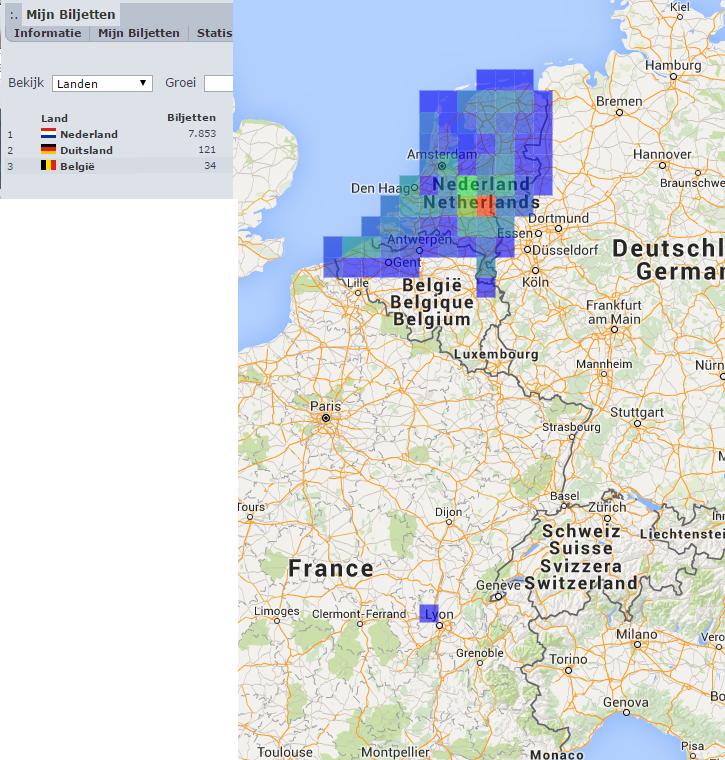
Task: Click the Paris capital marker on map
Action: (326, 418)
